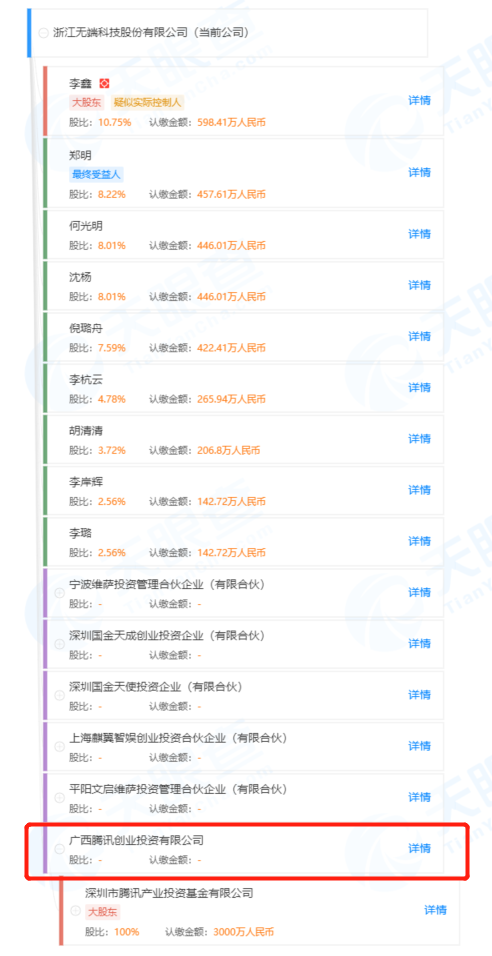Show 详情 for 平阳文启维萨投资管理合伙企业

(419, 797)
